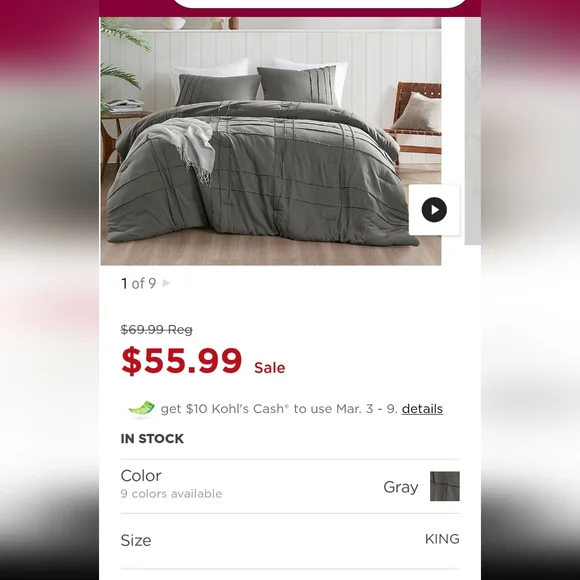Tap the search field at the top
The height and width of the screenshot is (580, 580).
321,4
